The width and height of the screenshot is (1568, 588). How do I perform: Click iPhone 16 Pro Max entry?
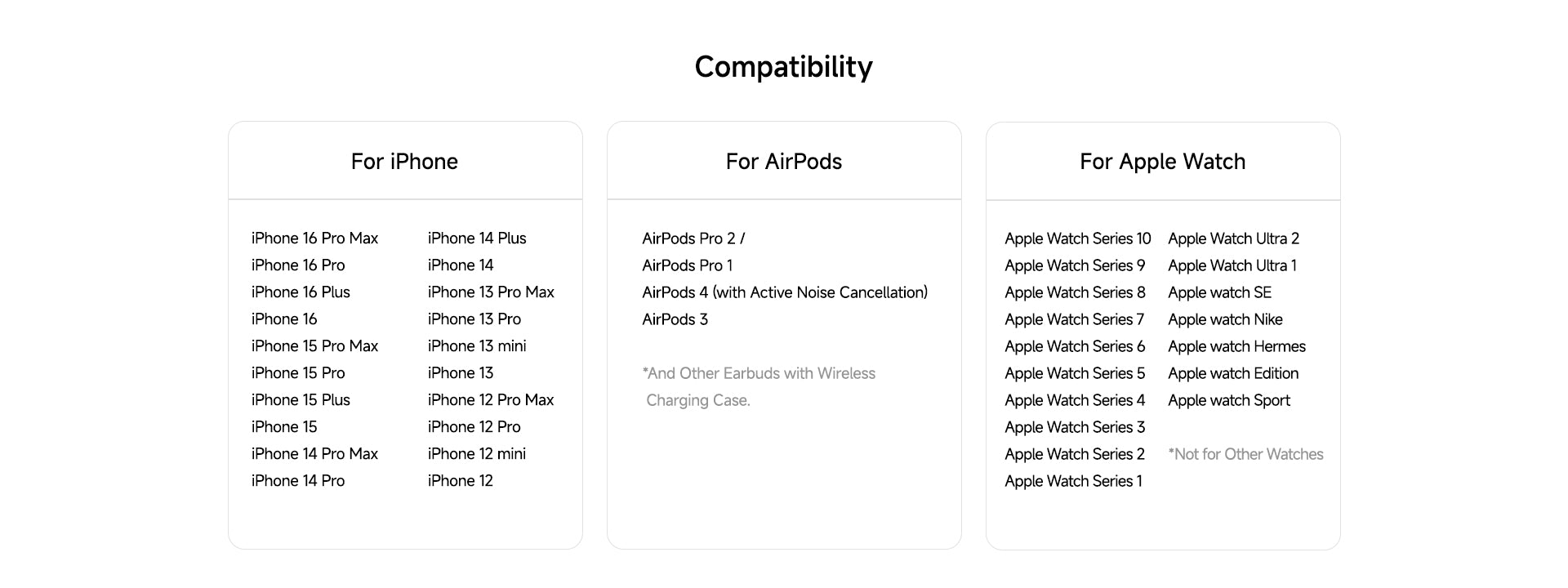(x=315, y=238)
